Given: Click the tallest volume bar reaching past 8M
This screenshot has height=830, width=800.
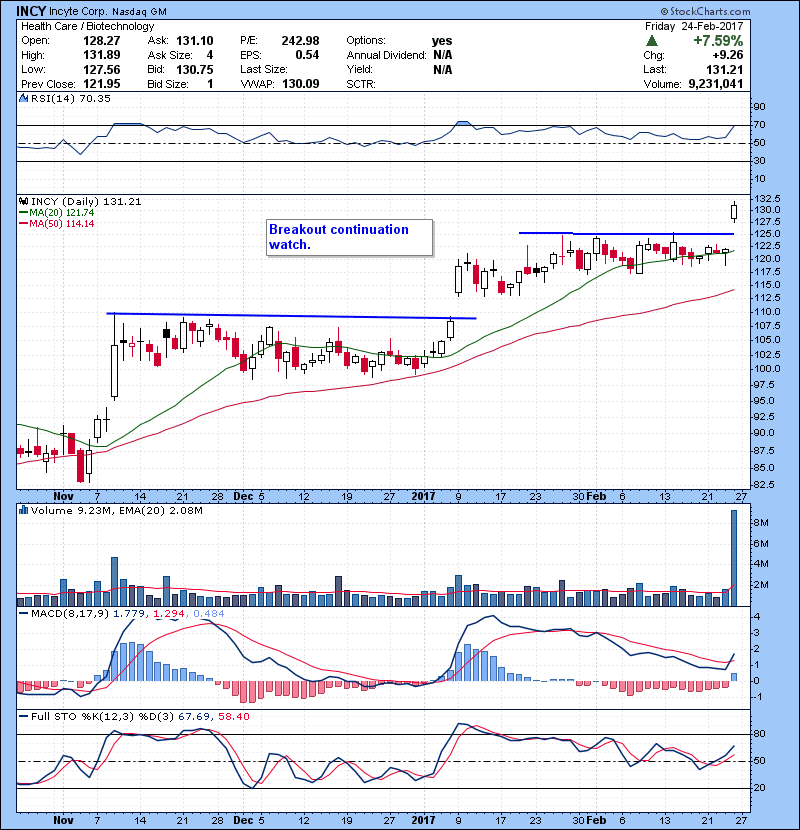Looking at the screenshot, I should (734, 558).
